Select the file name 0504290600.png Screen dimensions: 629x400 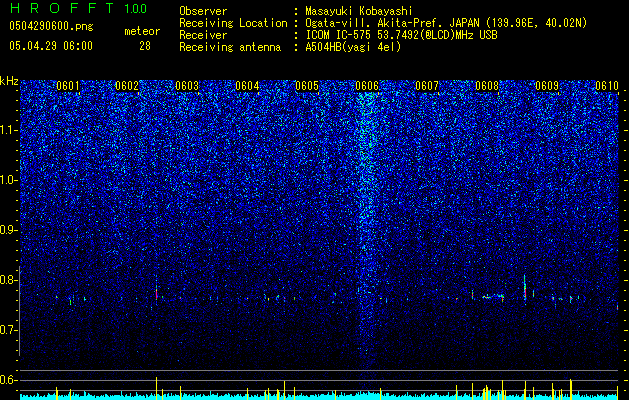(51, 26)
